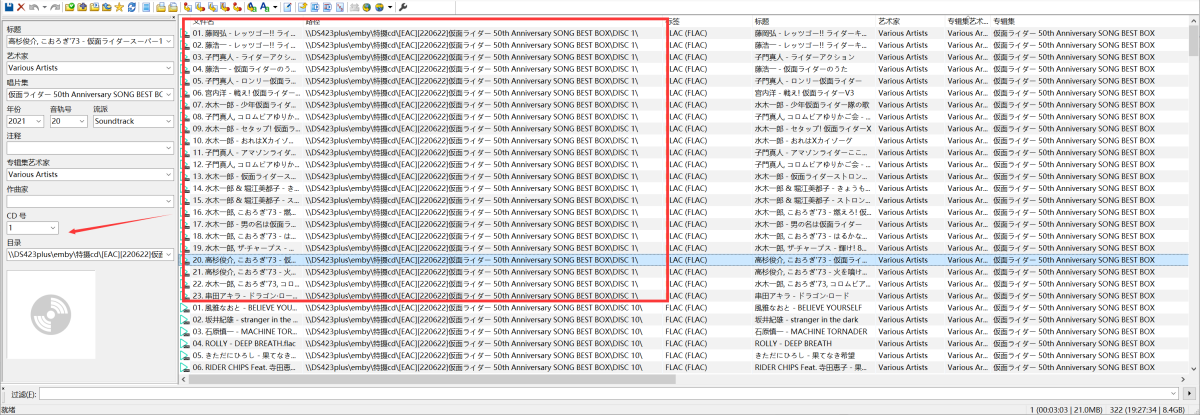Click the album cover art placeholder
Screen dimensions: 1200x415
pyautogui.click(x=50, y=315)
